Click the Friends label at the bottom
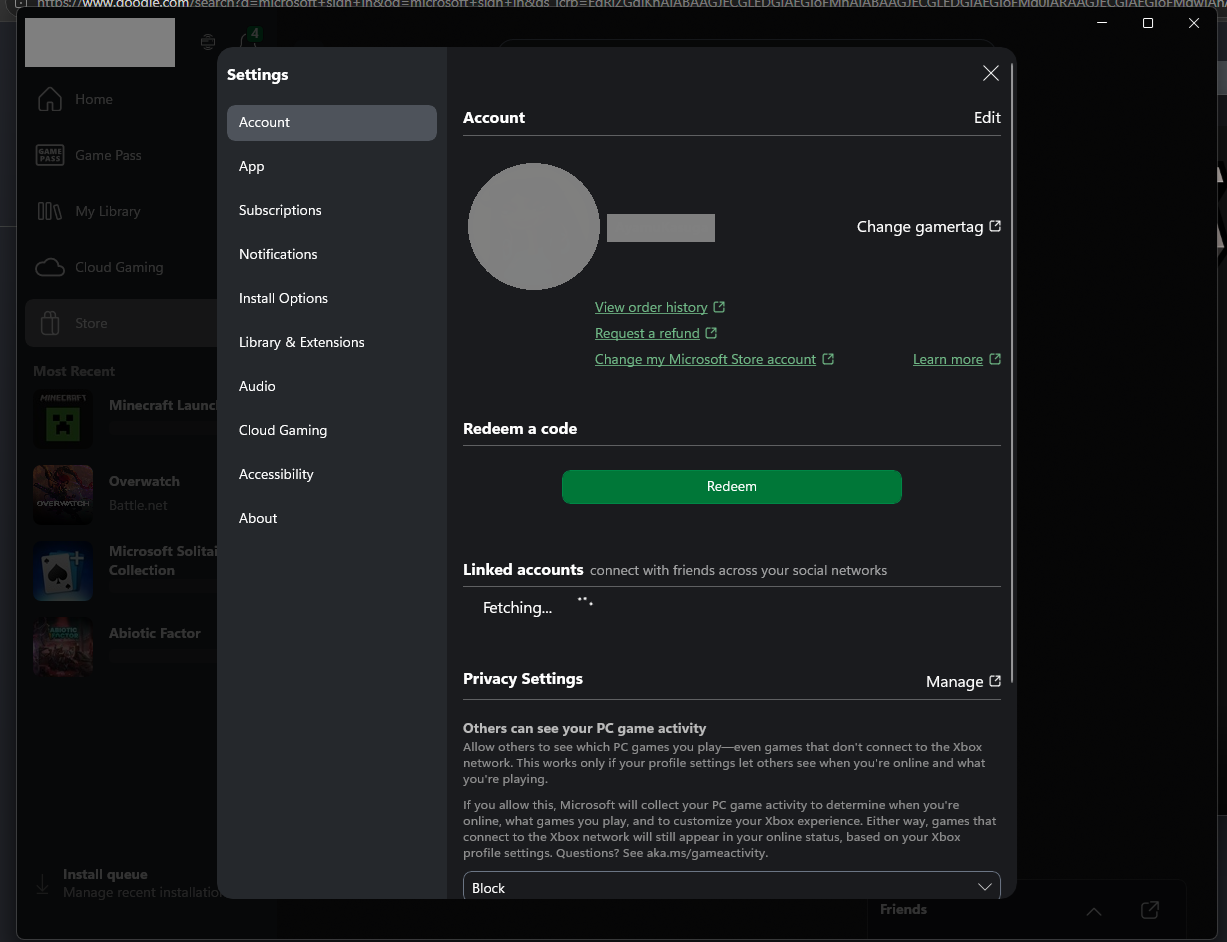1227x942 pixels. coord(903,909)
